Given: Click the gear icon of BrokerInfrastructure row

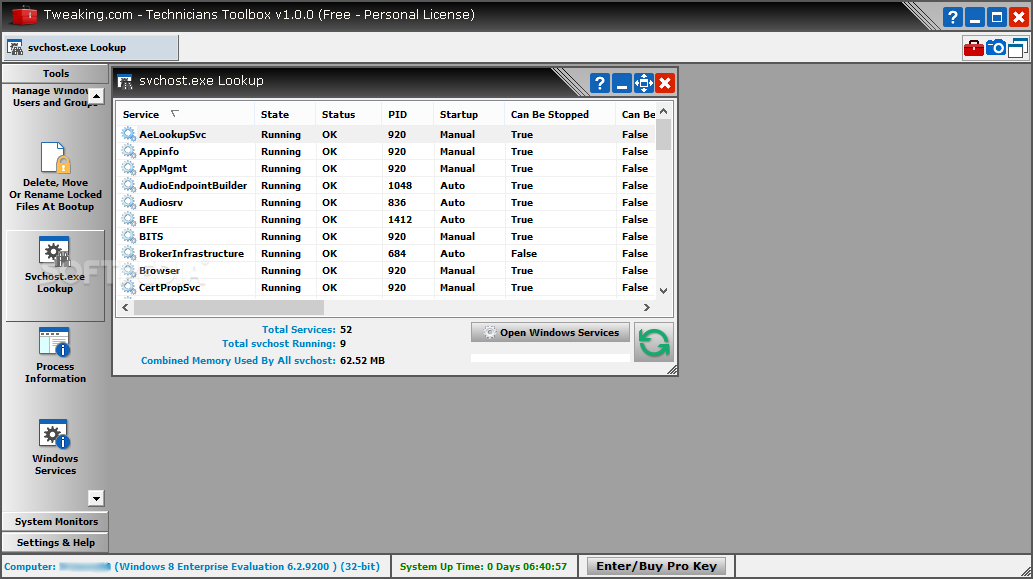Looking at the screenshot, I should click(x=129, y=254).
